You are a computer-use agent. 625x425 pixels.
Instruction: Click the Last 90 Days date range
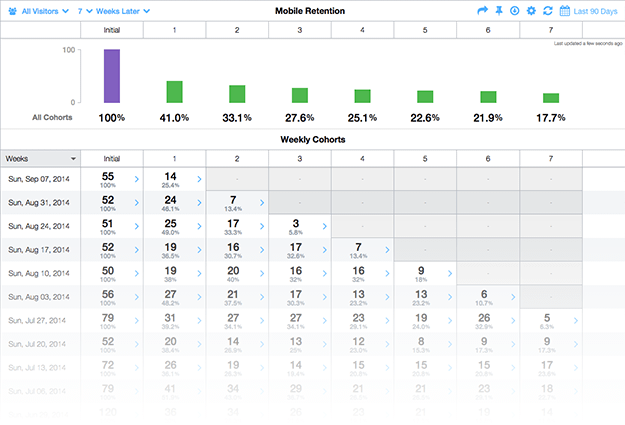pos(595,11)
